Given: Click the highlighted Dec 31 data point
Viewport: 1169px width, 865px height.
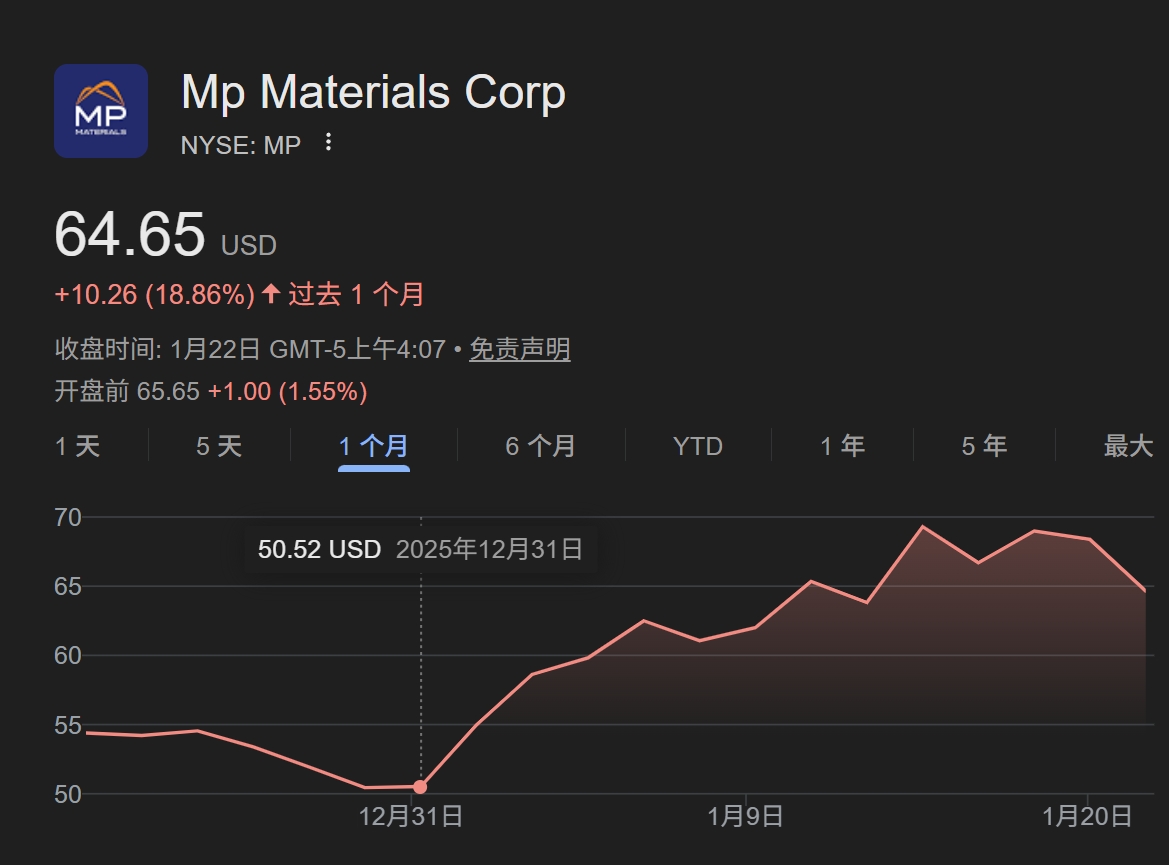Looking at the screenshot, I should tap(420, 787).
